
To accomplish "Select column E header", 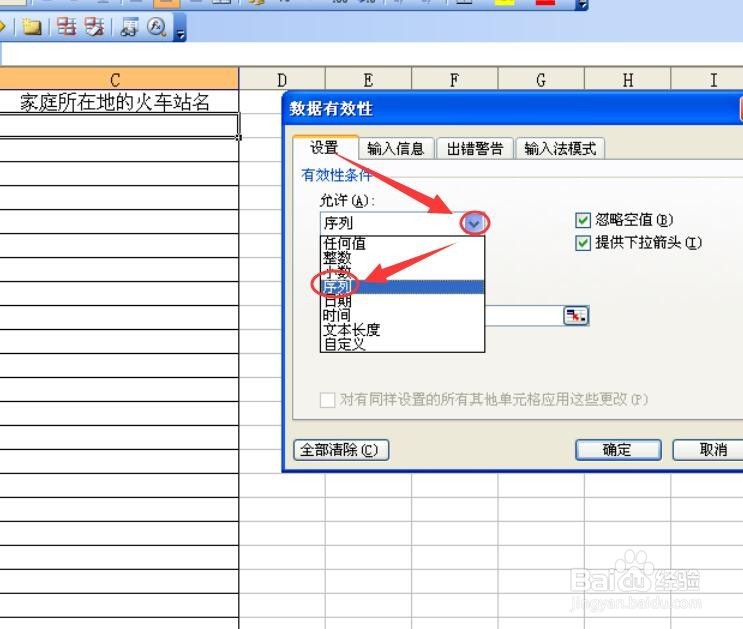I will [x=368, y=79].
